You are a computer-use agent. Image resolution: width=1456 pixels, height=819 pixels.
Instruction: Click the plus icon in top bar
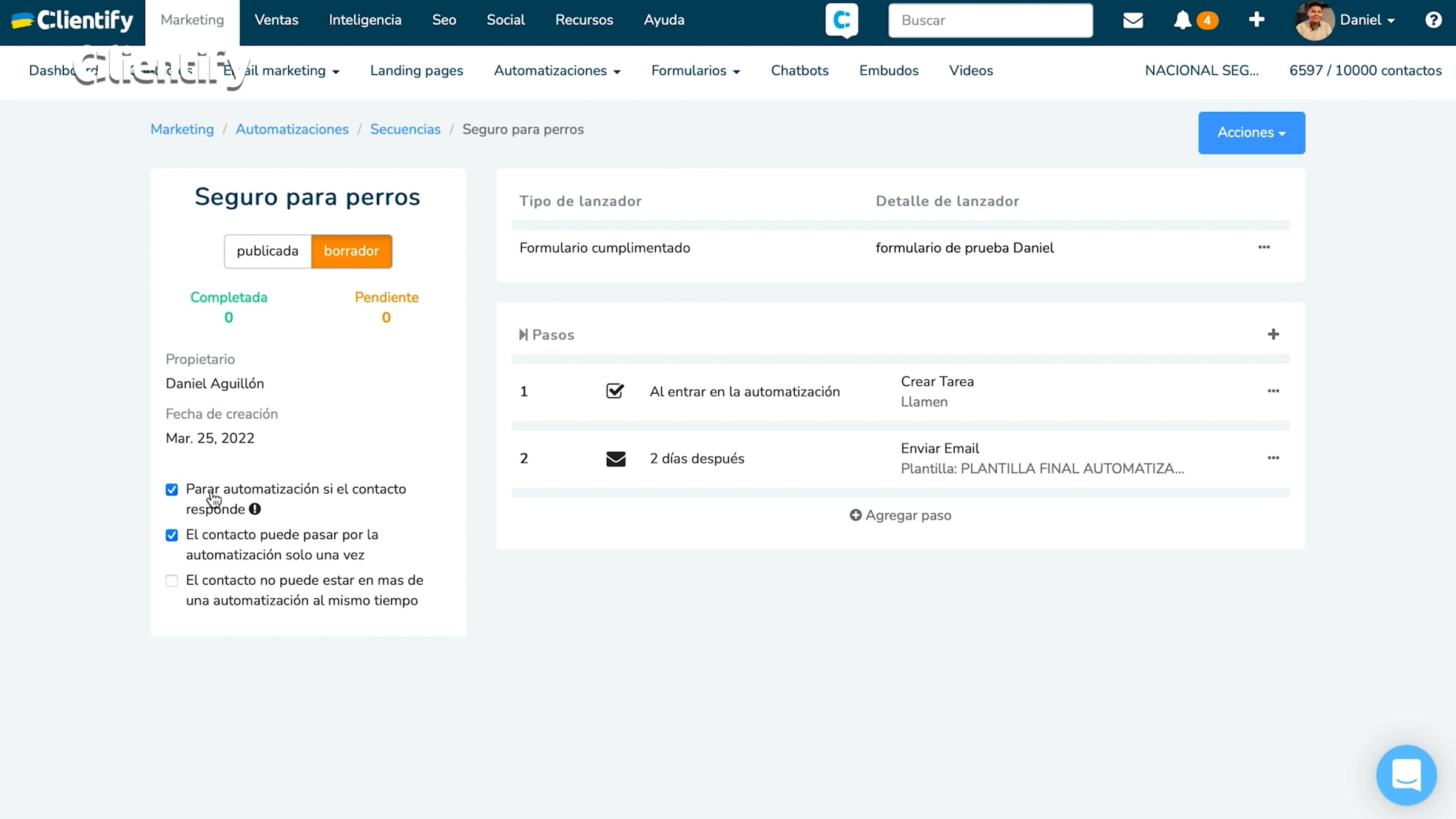tap(1256, 20)
